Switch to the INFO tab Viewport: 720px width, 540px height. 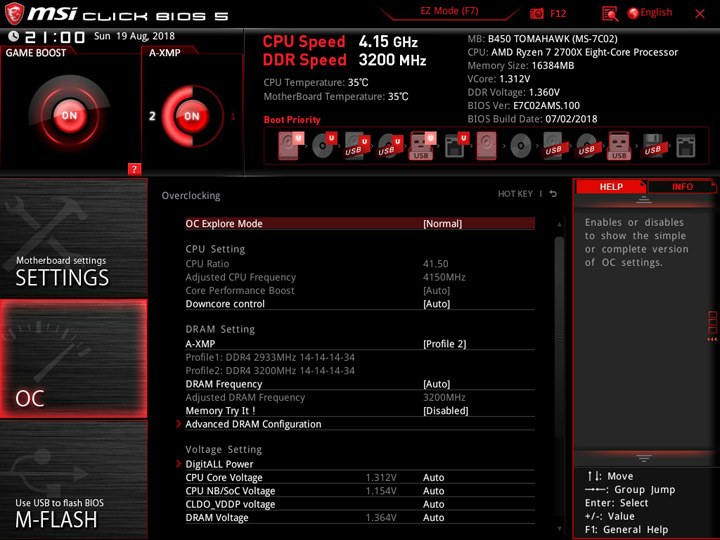click(682, 187)
